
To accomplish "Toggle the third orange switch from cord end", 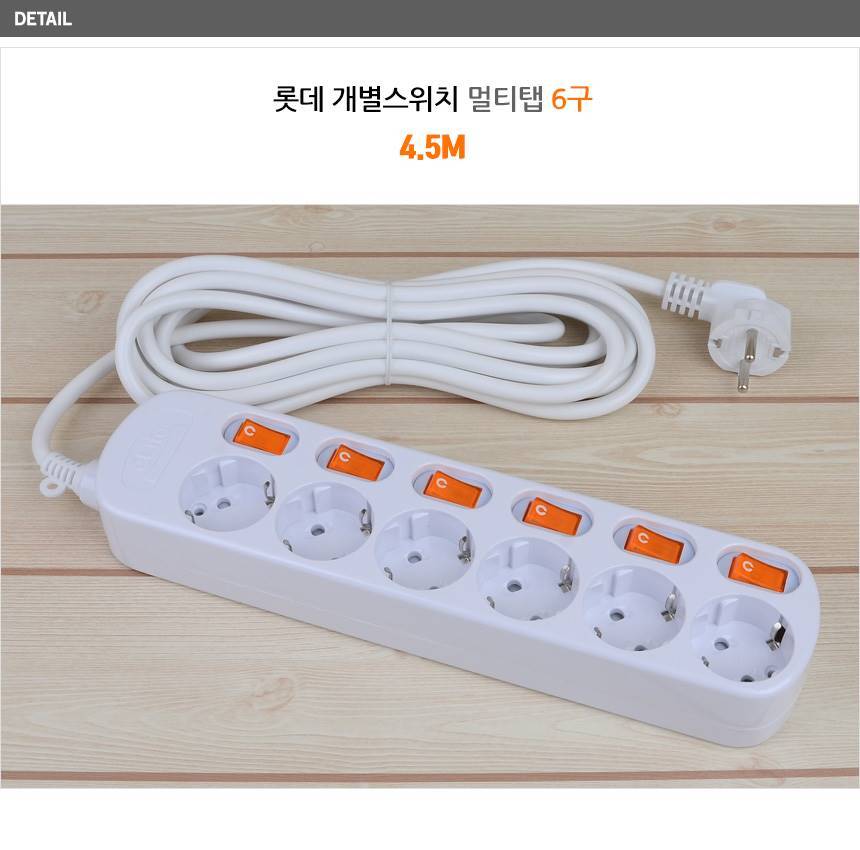I will [x=453, y=489].
